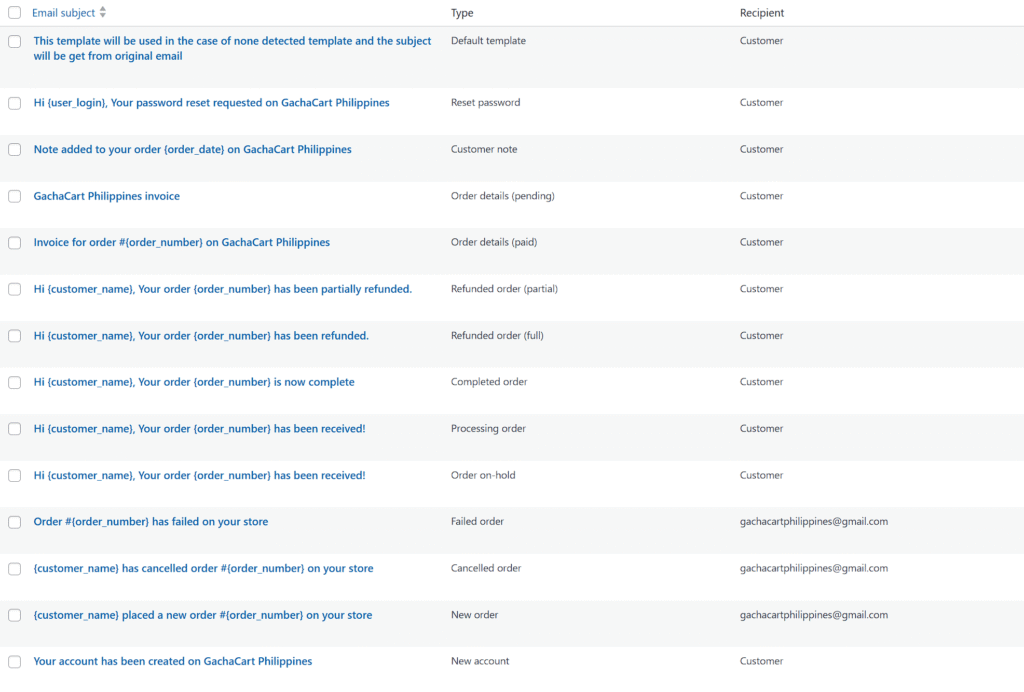Check the Cancelled order row checkbox
The width and height of the screenshot is (1024, 692).
point(14,569)
